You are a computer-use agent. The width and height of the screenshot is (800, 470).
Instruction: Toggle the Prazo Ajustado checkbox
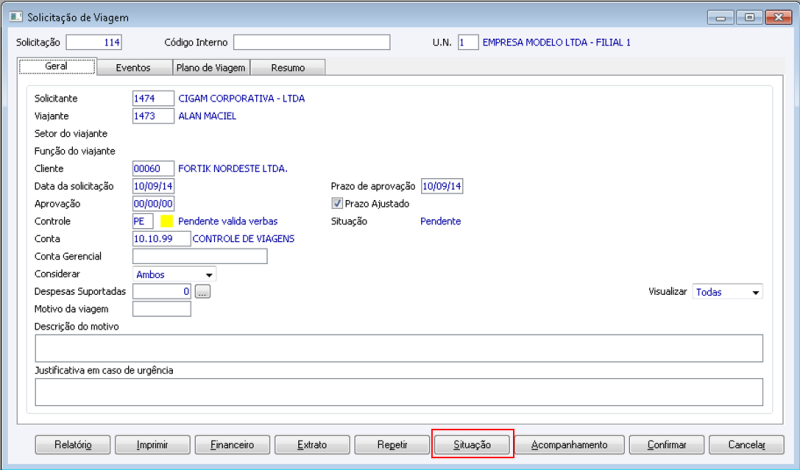click(337, 204)
